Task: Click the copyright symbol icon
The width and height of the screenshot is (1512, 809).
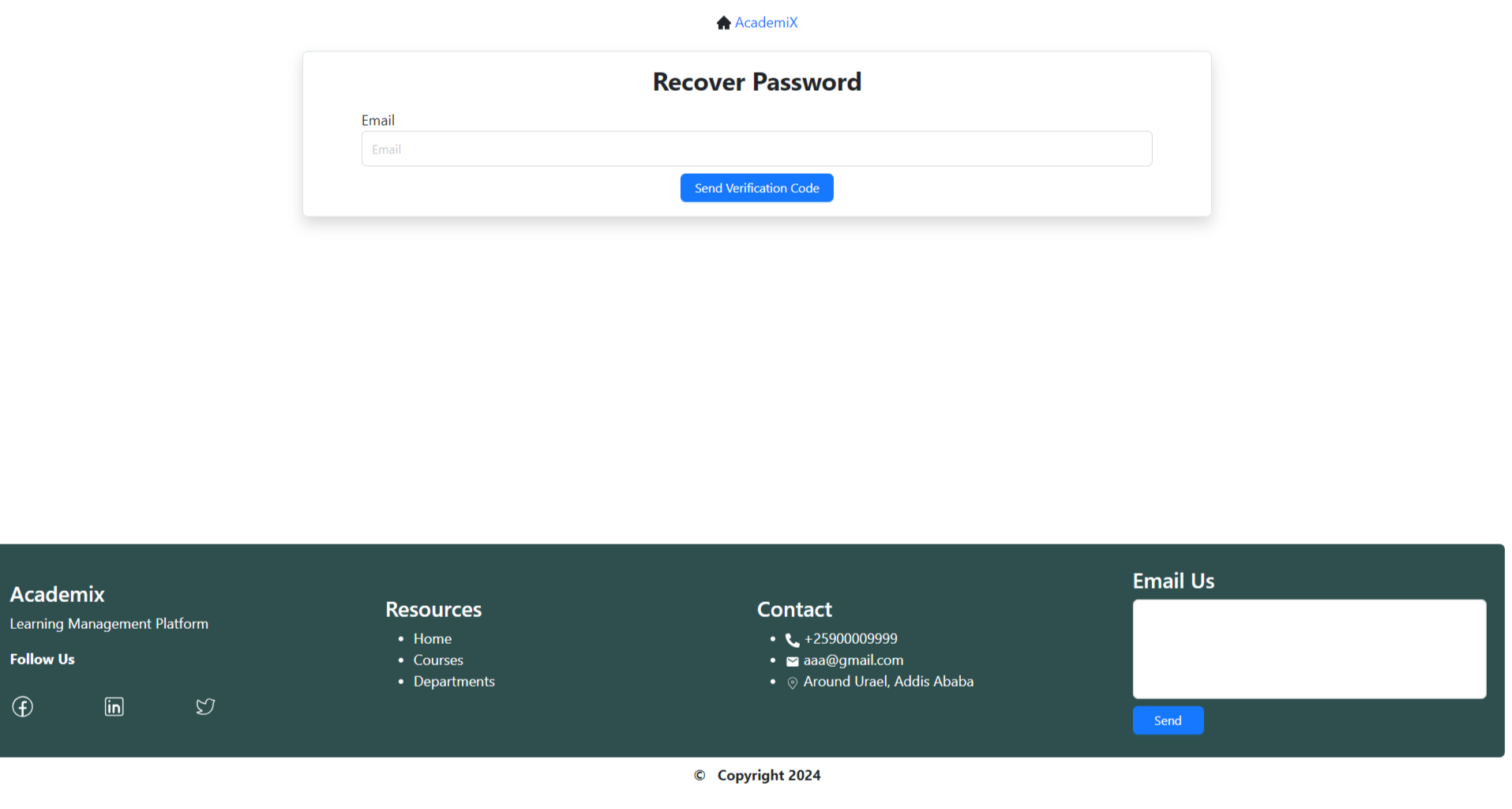Action: (x=700, y=775)
